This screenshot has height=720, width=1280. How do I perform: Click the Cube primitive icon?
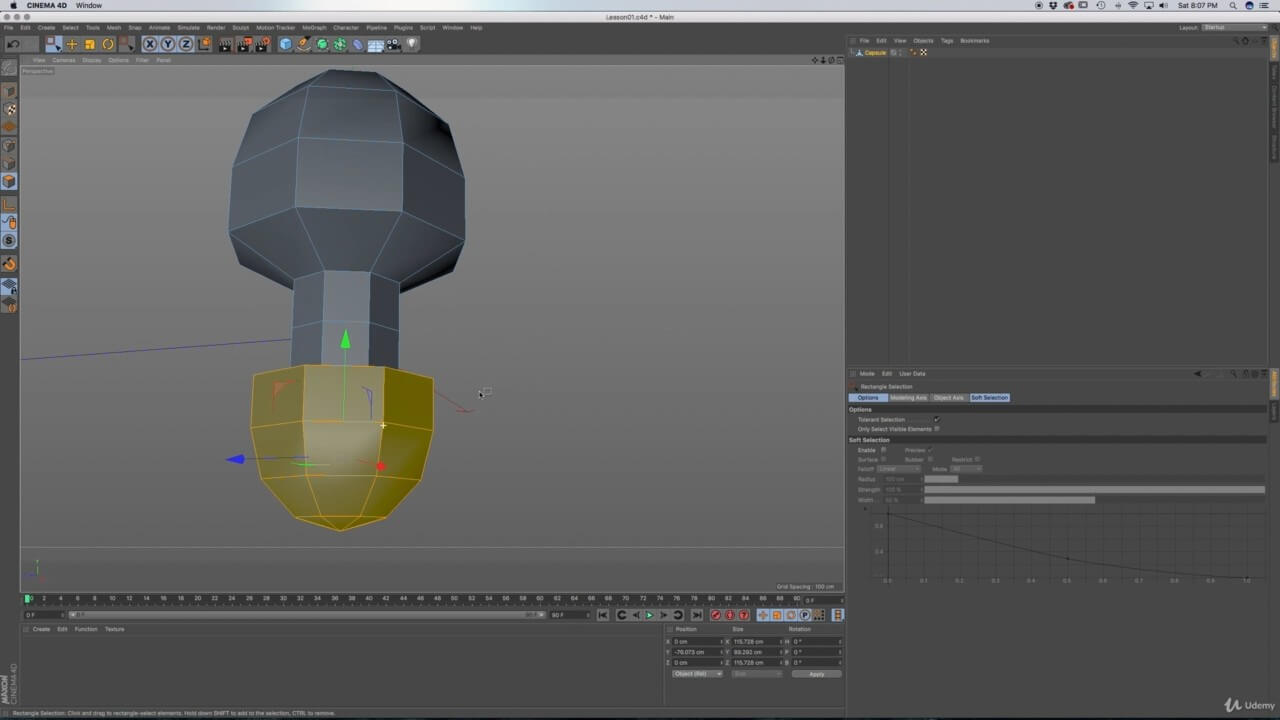click(x=285, y=44)
